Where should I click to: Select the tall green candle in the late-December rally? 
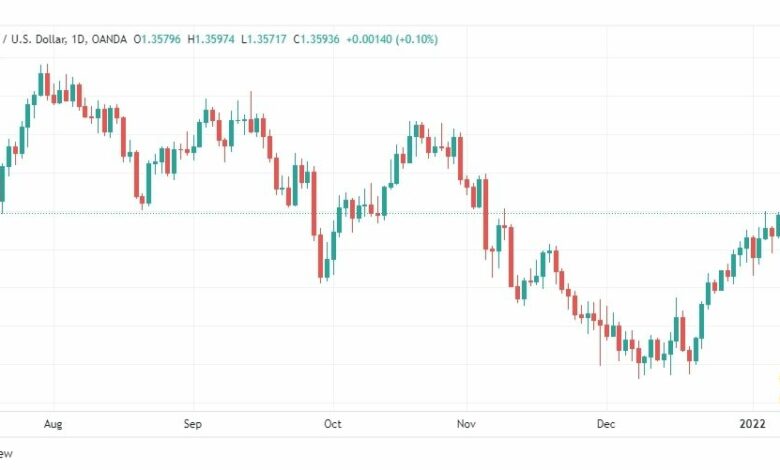point(702,321)
